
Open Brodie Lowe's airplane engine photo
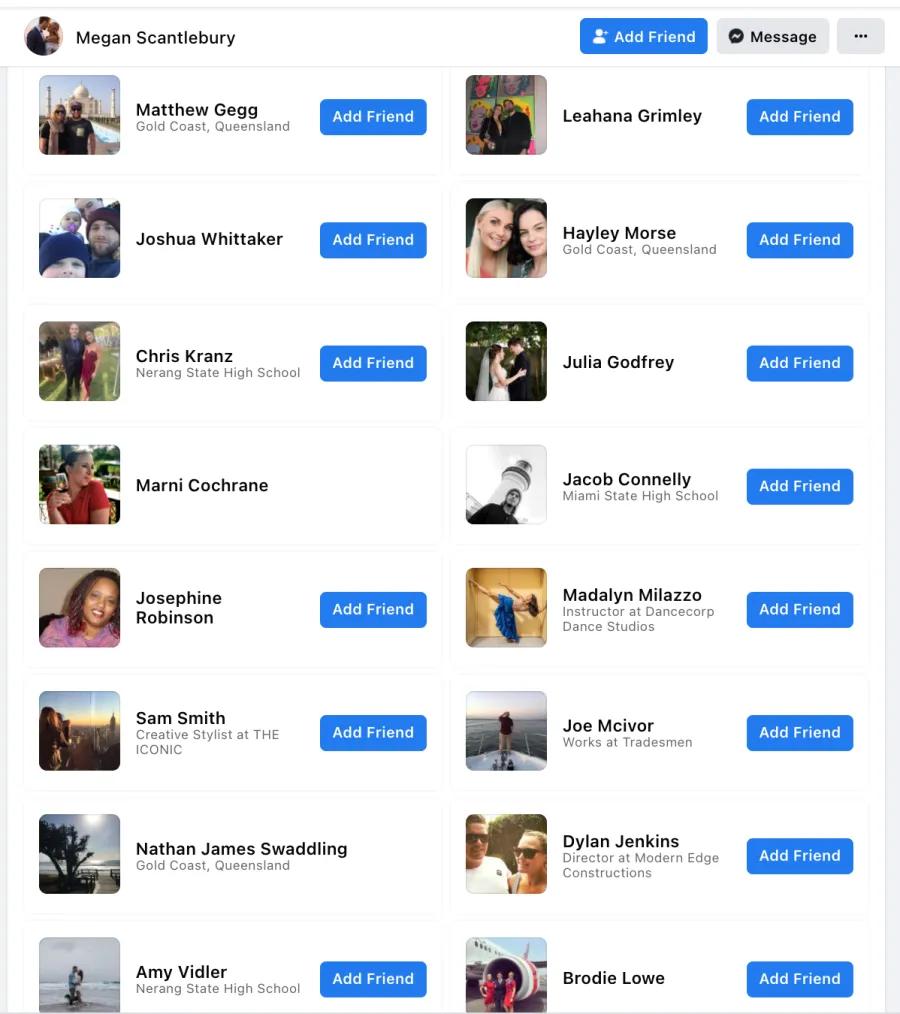pyautogui.click(x=506, y=975)
